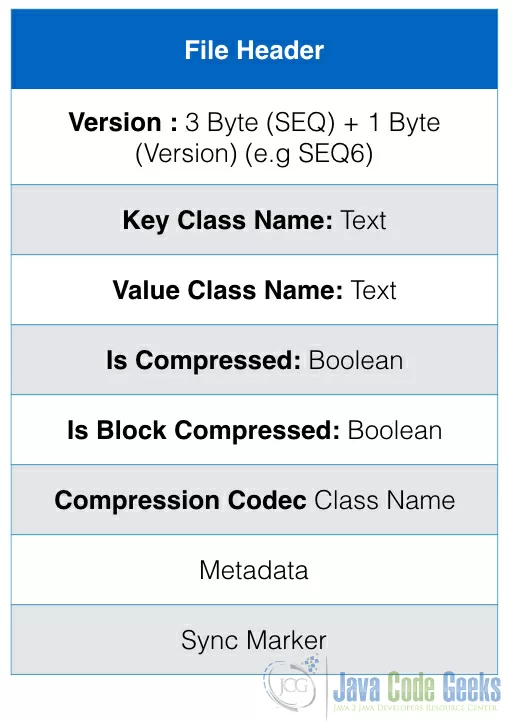
Task: Click the JCG circular logo icon
Action: tap(291, 686)
